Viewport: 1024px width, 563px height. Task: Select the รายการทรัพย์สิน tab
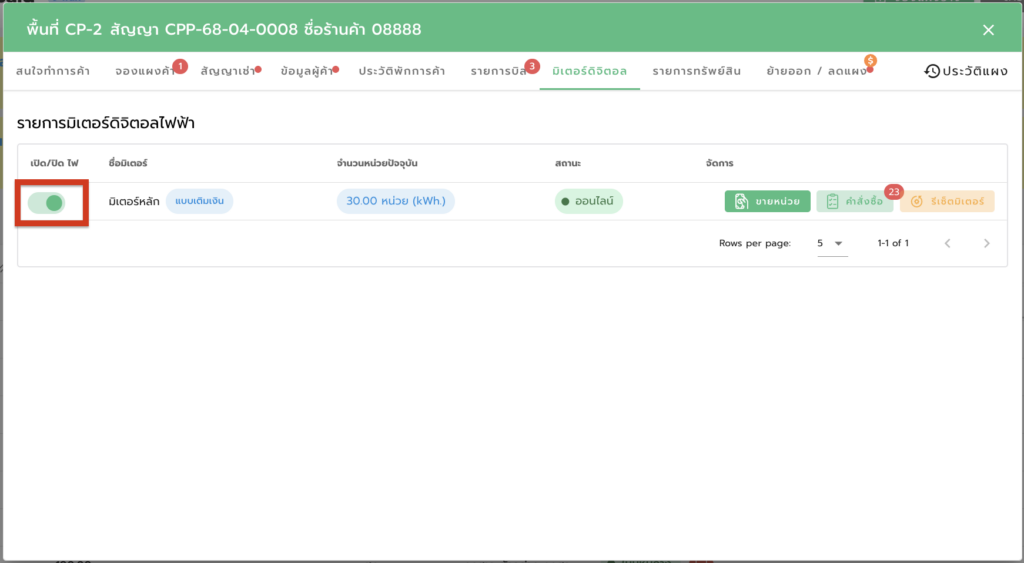pyautogui.click(x=696, y=72)
